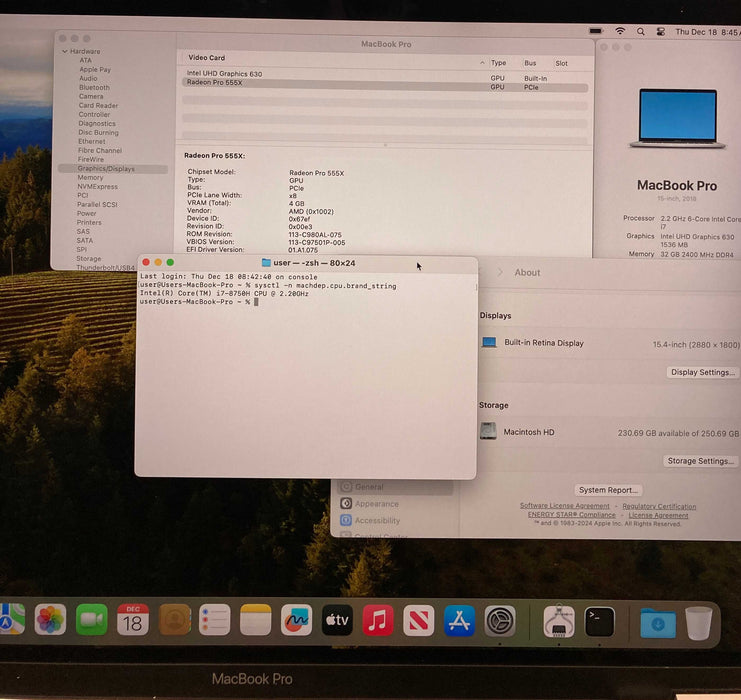Launch Freeform from the Dock
This screenshot has width=741, height=700.
(x=296, y=620)
